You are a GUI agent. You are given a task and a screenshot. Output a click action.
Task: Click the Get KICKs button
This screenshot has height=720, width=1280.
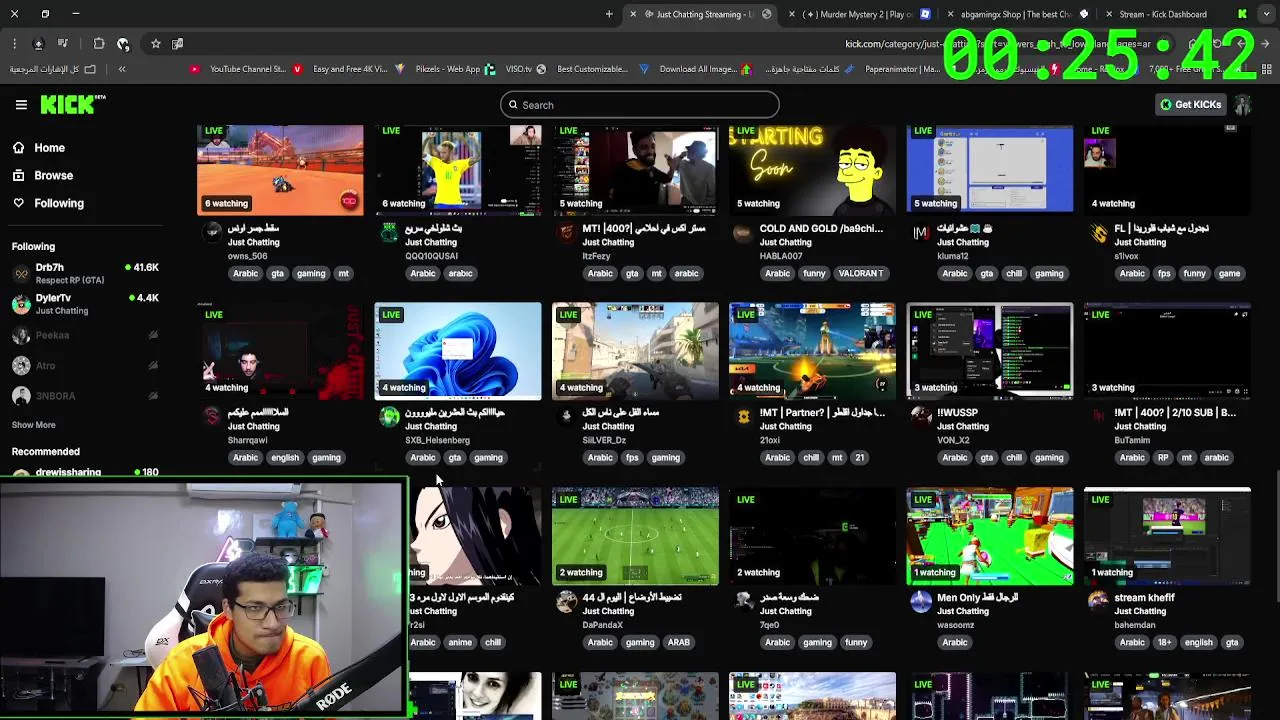click(1190, 104)
